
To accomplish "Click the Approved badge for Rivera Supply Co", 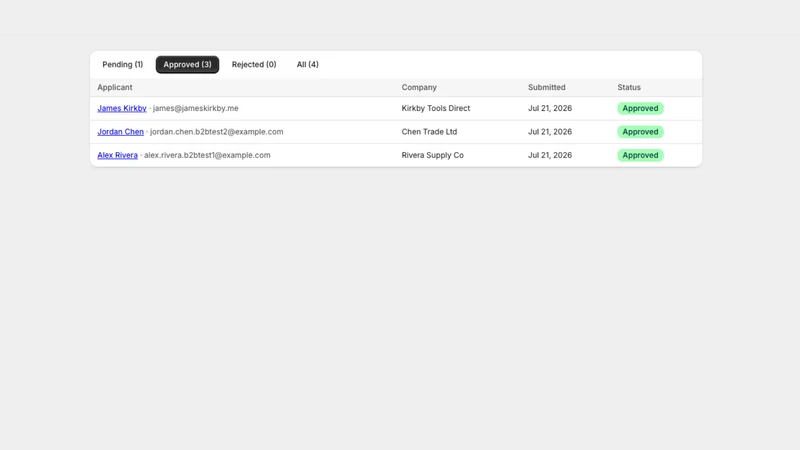I will click(x=640, y=155).
